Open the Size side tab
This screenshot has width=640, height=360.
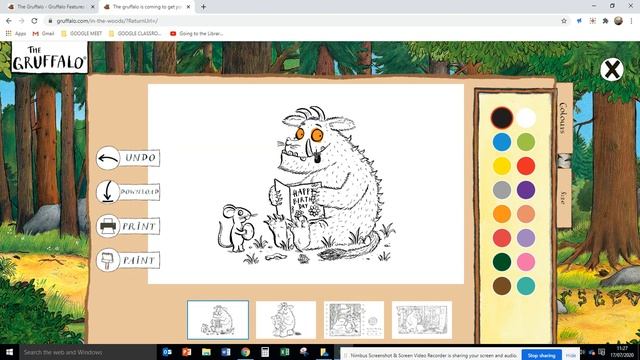tap(564, 198)
